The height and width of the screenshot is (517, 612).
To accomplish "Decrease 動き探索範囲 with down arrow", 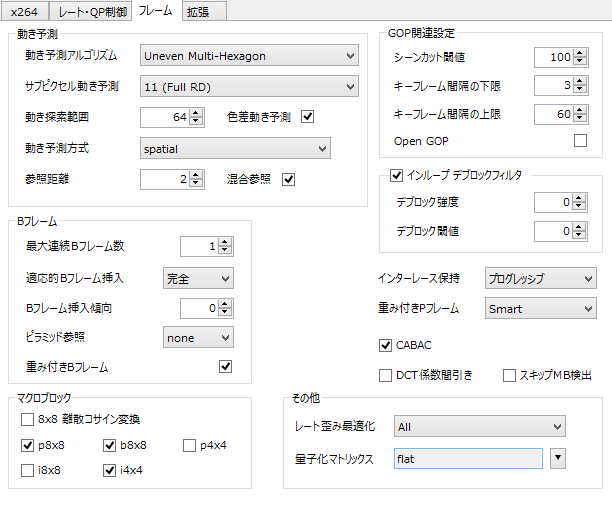I will 196,121.
